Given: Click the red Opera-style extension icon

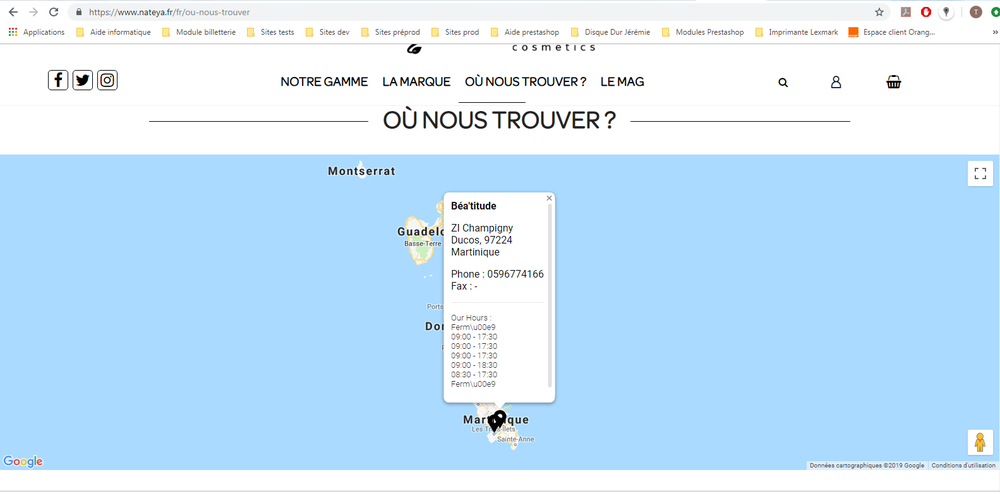Looking at the screenshot, I should pyautogui.click(x=925, y=12).
